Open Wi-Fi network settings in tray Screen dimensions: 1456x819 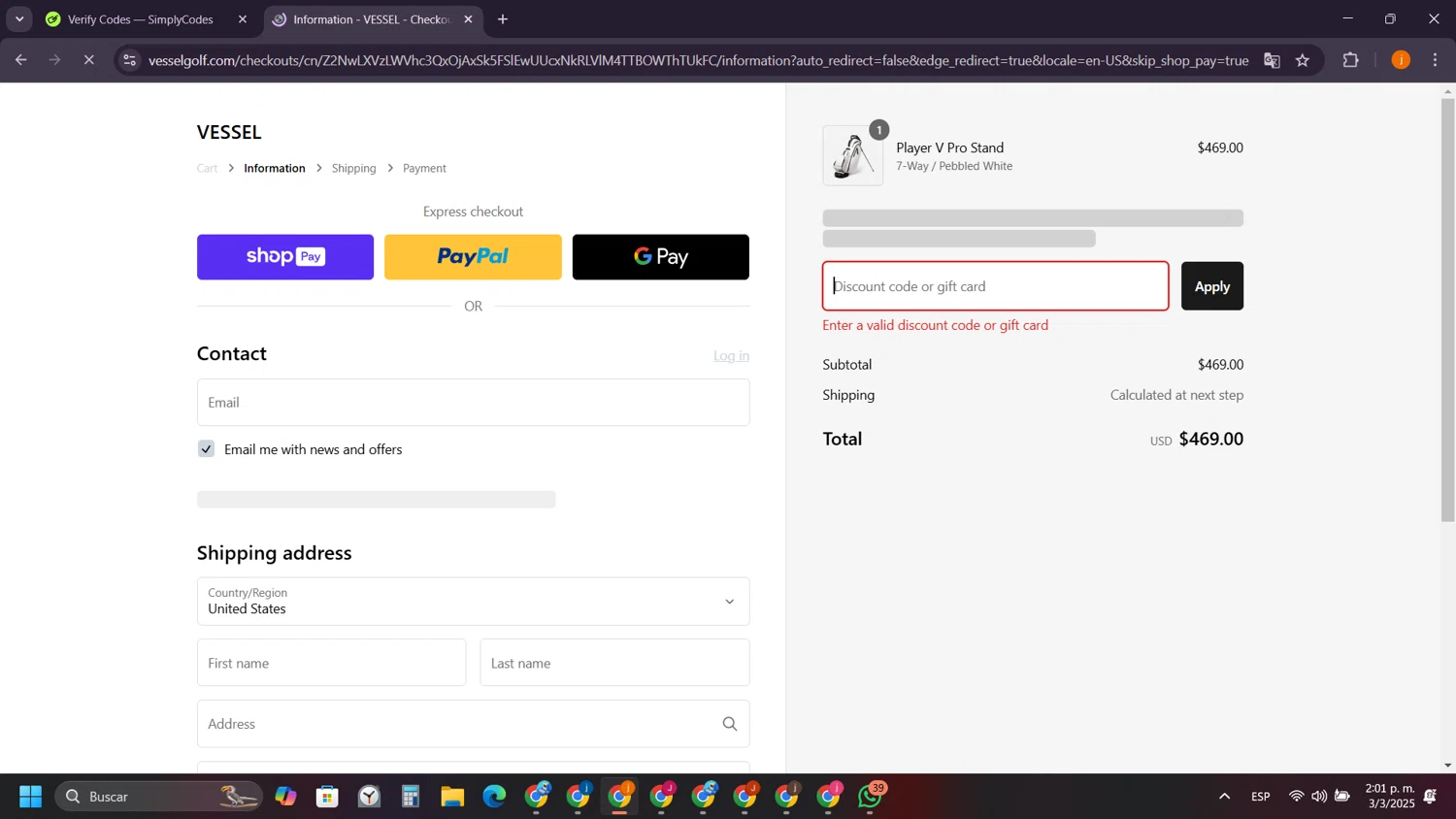tap(1296, 797)
